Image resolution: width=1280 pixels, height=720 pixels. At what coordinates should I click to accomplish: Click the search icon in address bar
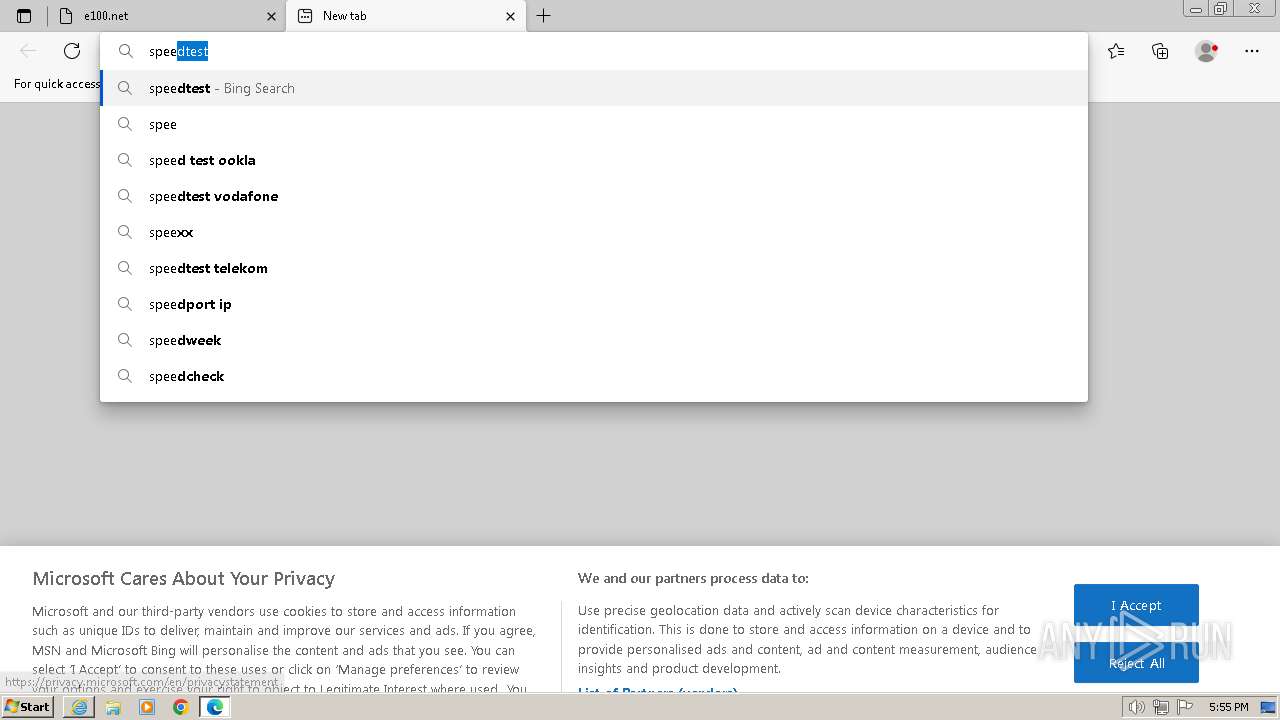click(126, 51)
